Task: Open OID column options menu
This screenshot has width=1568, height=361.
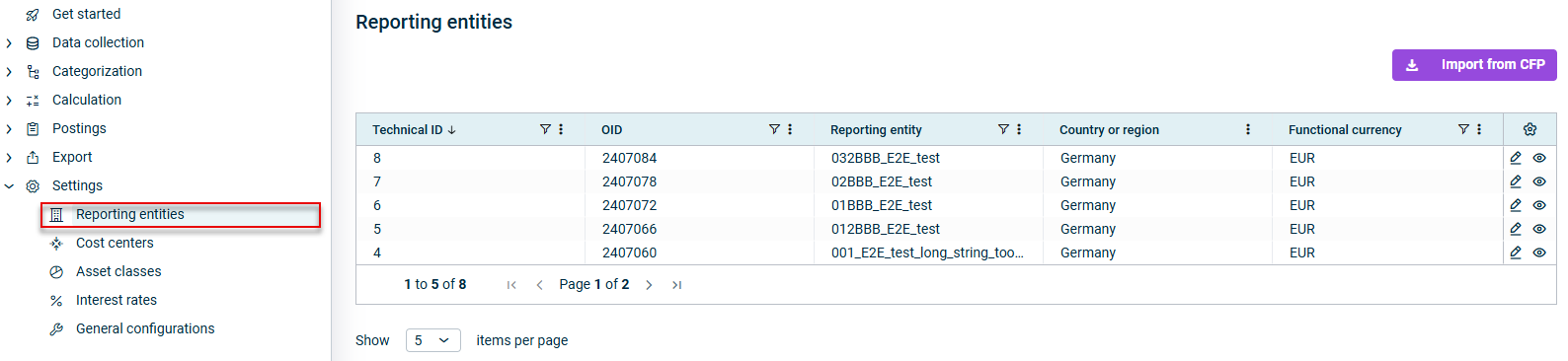Action: 790,129
